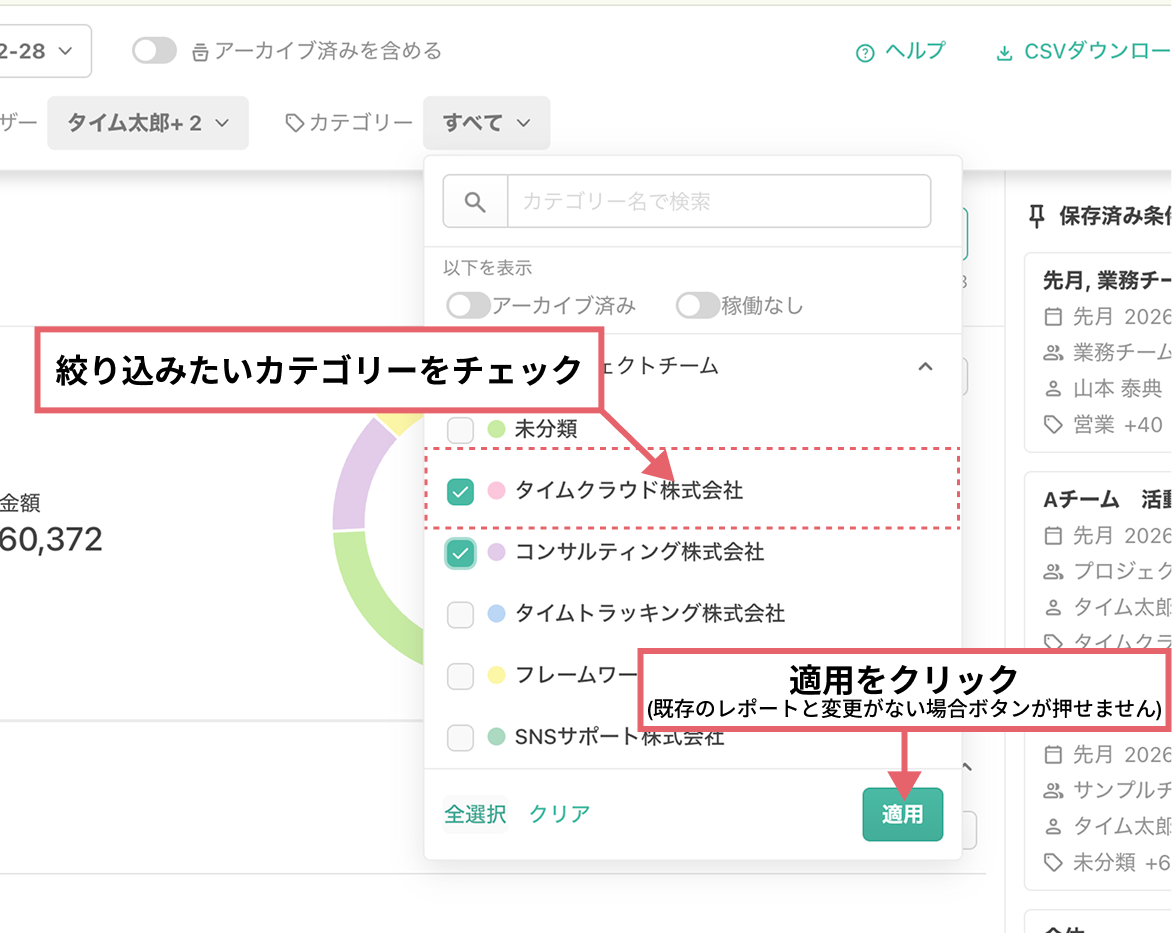Uncheck タイムクラウド株式会社 checkbox

pyautogui.click(x=460, y=491)
